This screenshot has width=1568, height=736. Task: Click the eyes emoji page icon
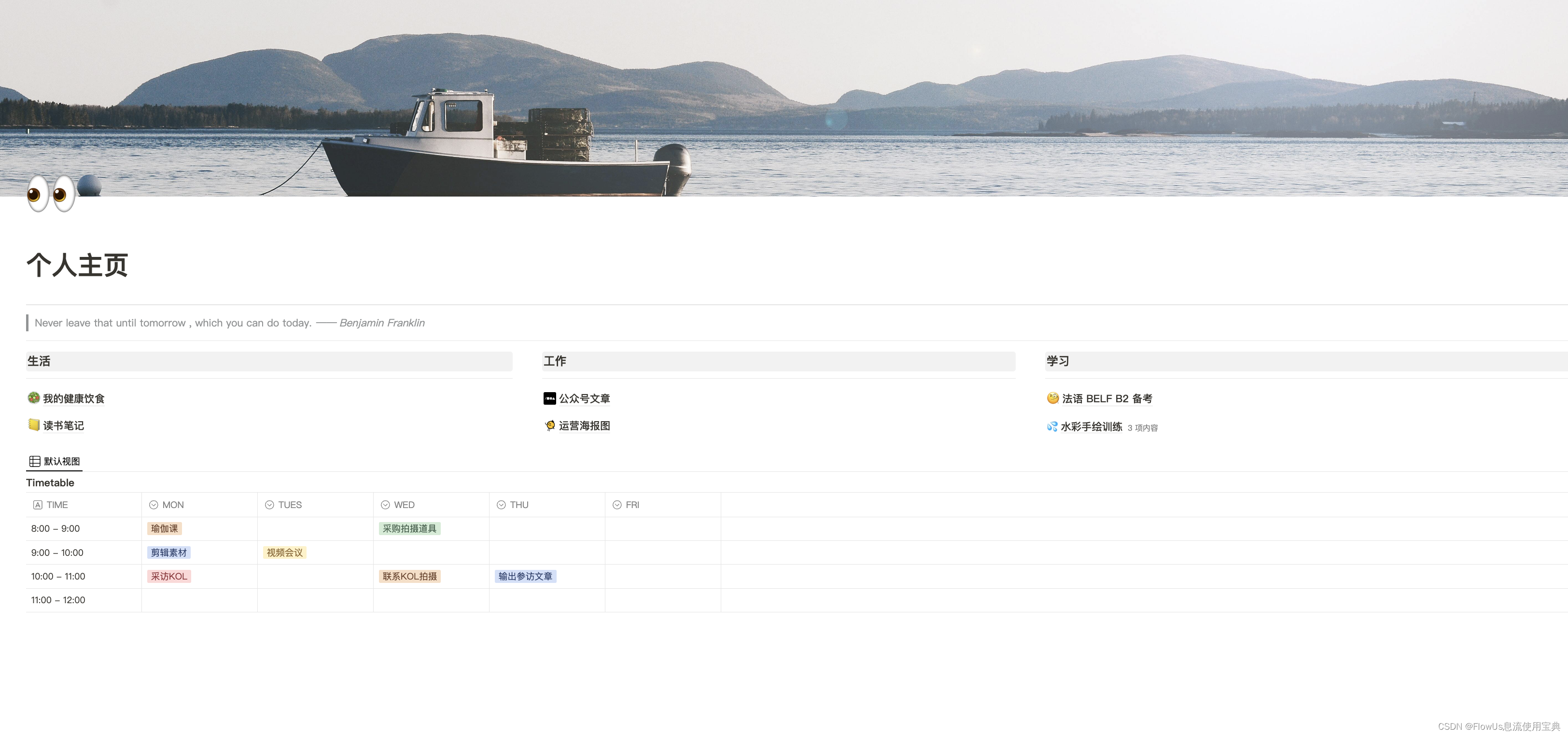pyautogui.click(x=51, y=194)
